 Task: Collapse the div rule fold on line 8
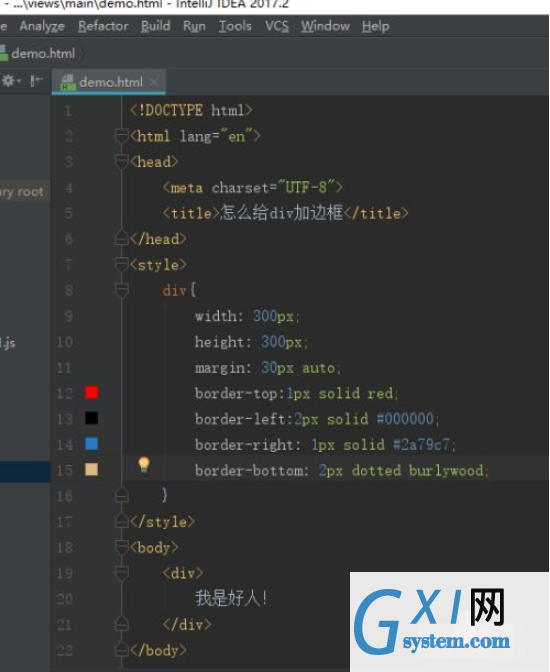122,290
